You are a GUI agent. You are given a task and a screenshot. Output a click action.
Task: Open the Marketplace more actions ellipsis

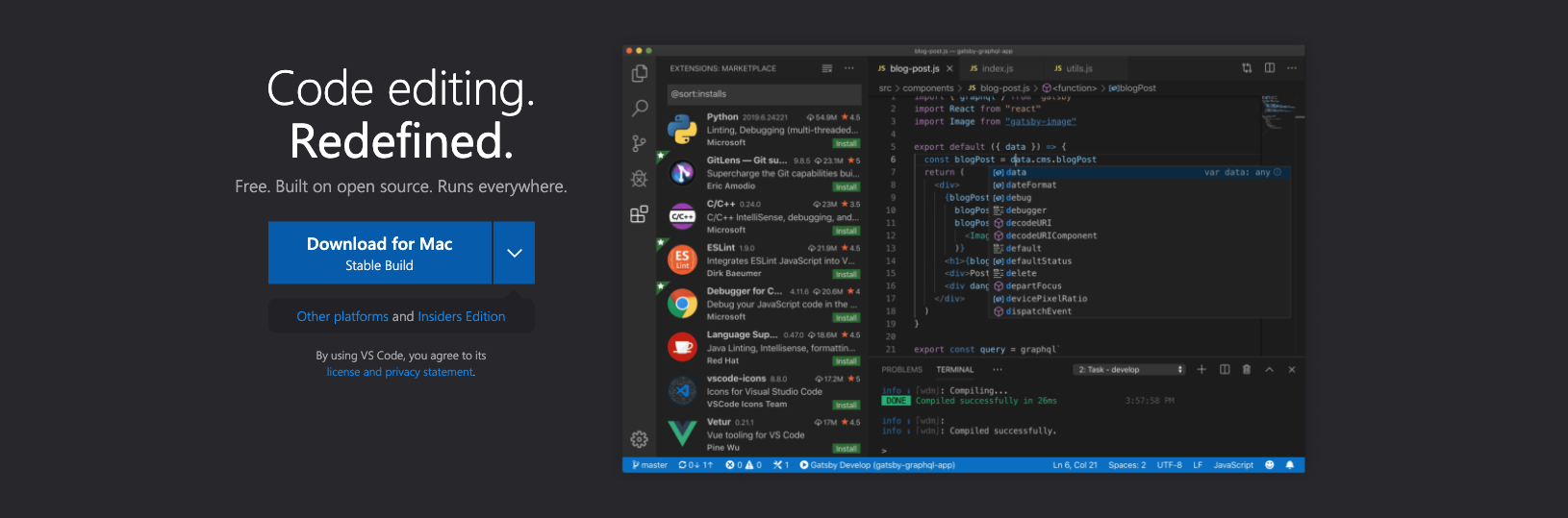[x=849, y=68]
